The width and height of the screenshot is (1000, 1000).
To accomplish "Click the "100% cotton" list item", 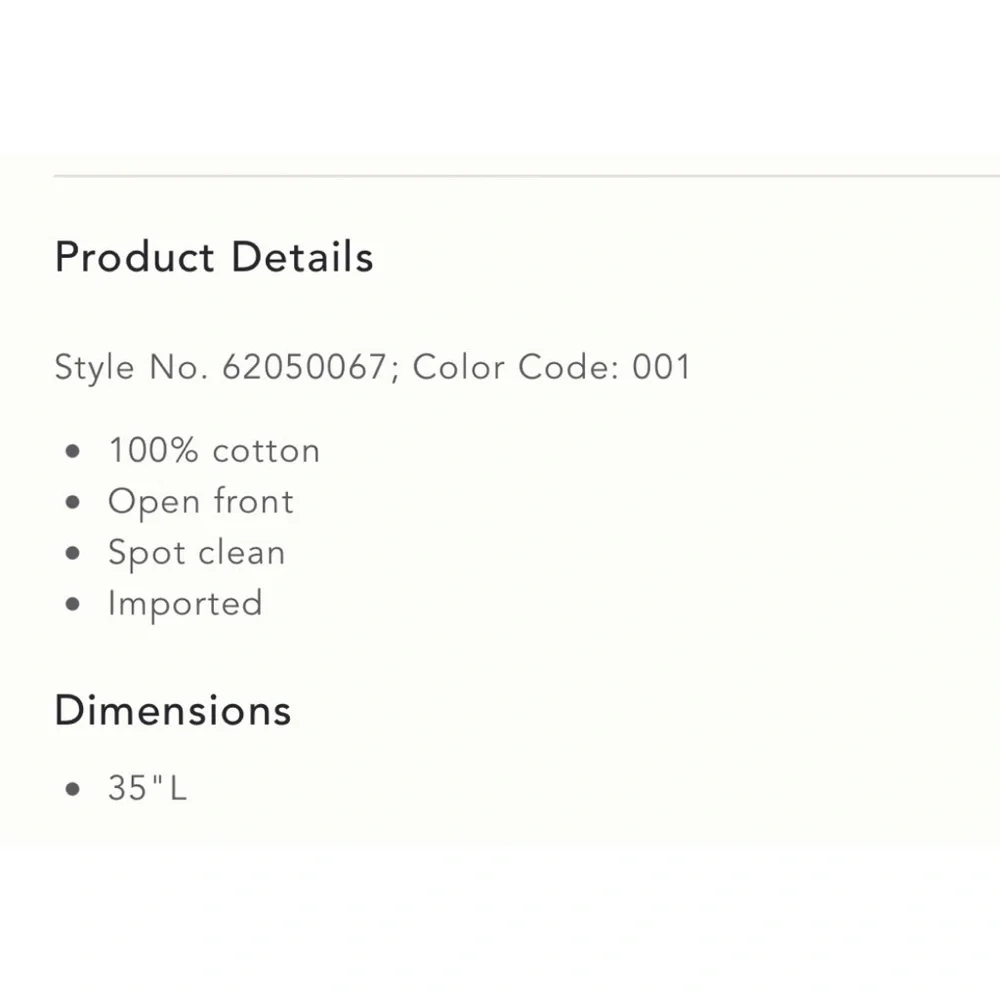I will click(x=214, y=450).
